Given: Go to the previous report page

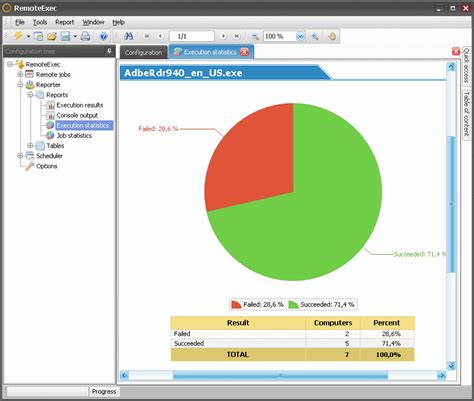Looking at the screenshot, I should pos(160,36).
